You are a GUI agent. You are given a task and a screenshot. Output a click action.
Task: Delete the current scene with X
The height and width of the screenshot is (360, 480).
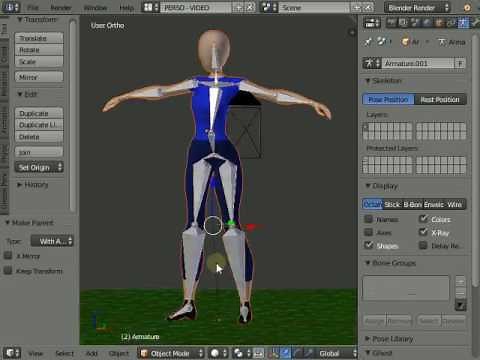[x=368, y=7]
